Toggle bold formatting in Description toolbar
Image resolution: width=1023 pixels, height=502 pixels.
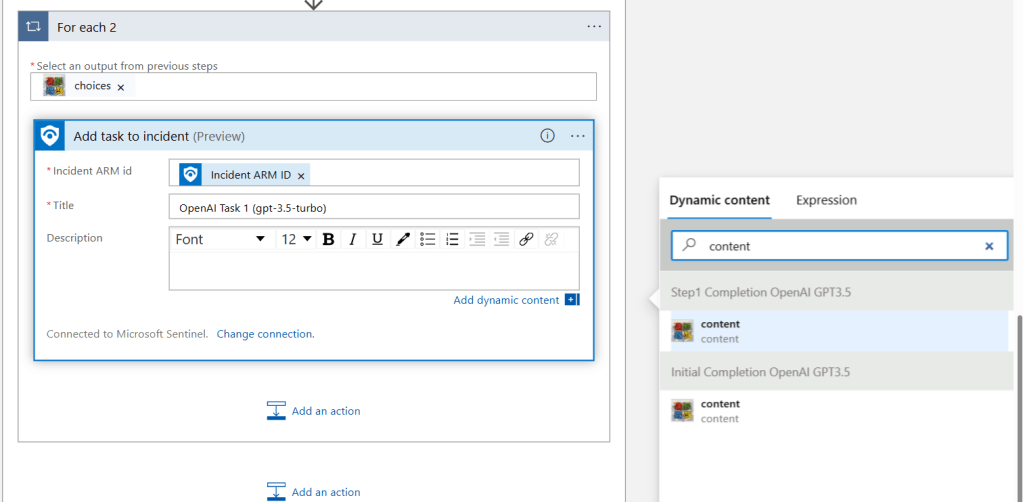328,239
